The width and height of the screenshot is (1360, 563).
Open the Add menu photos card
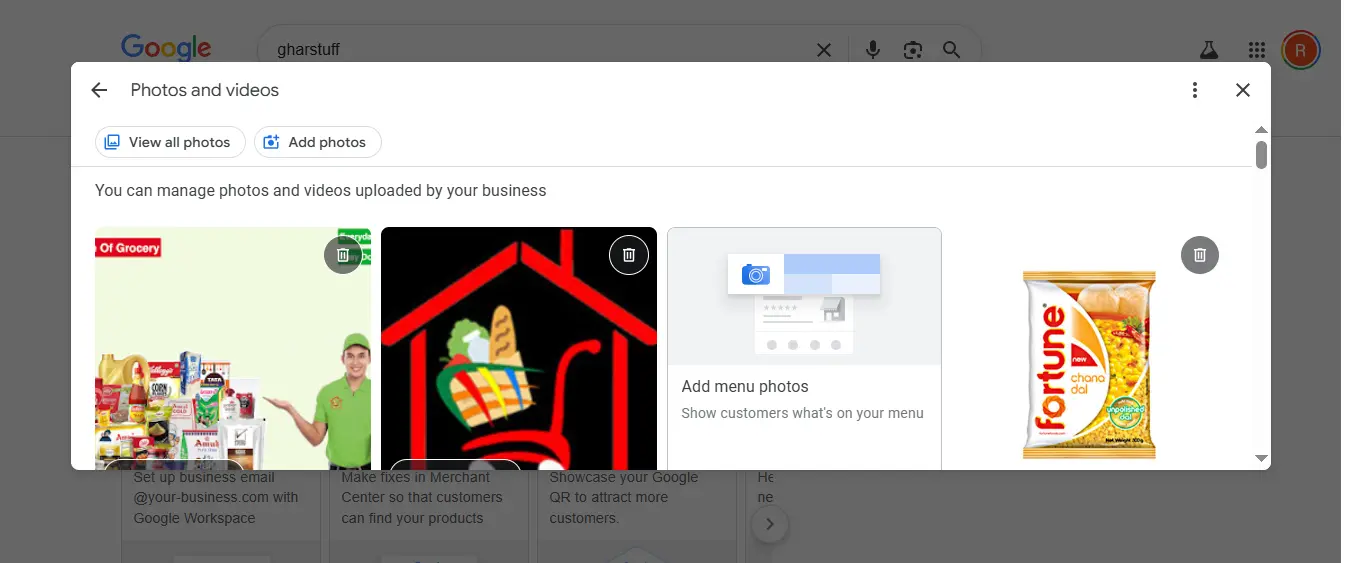(x=805, y=348)
